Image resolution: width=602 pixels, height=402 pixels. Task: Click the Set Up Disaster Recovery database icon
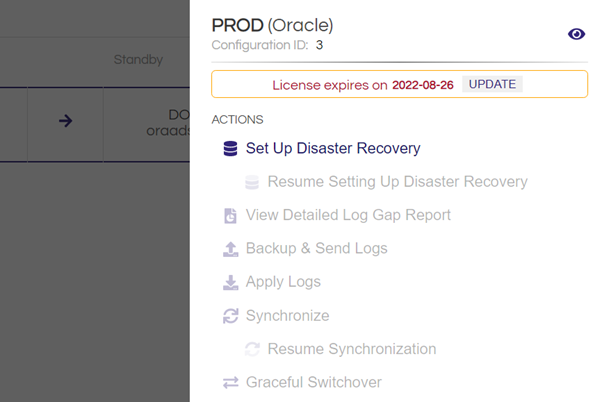coord(230,149)
